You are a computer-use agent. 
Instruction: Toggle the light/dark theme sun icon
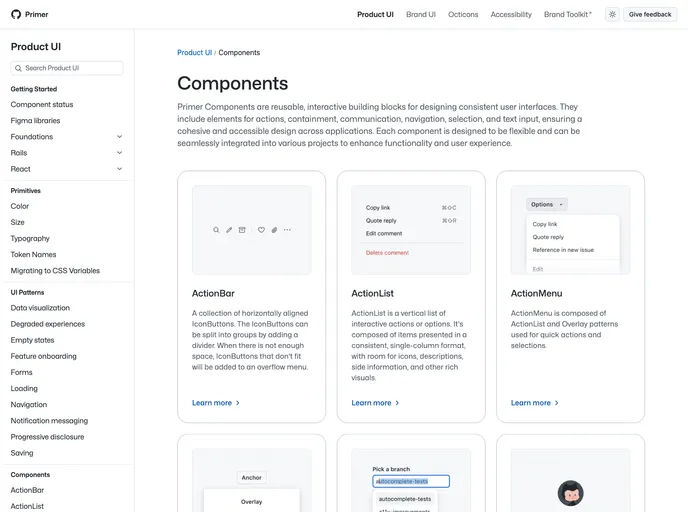click(612, 14)
